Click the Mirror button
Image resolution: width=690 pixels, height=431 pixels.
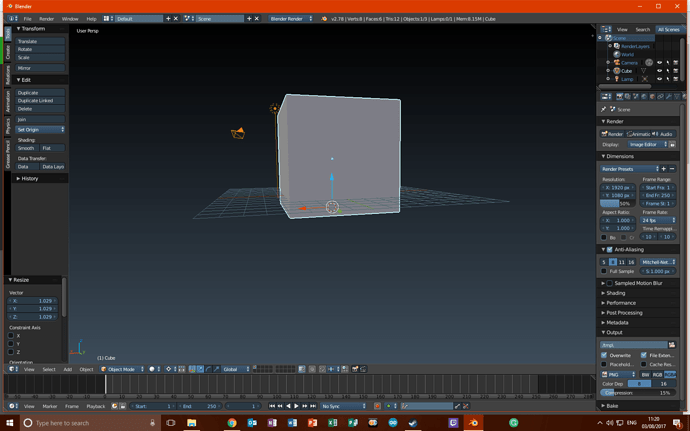[x=40, y=68]
